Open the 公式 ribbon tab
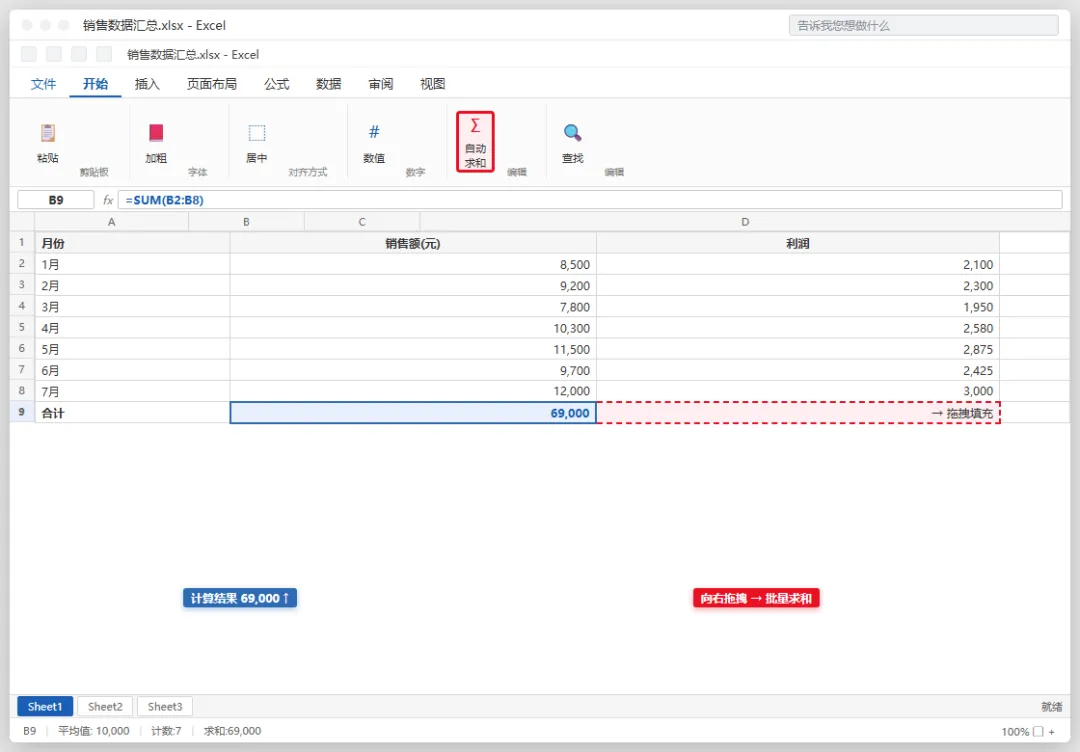 [x=277, y=84]
